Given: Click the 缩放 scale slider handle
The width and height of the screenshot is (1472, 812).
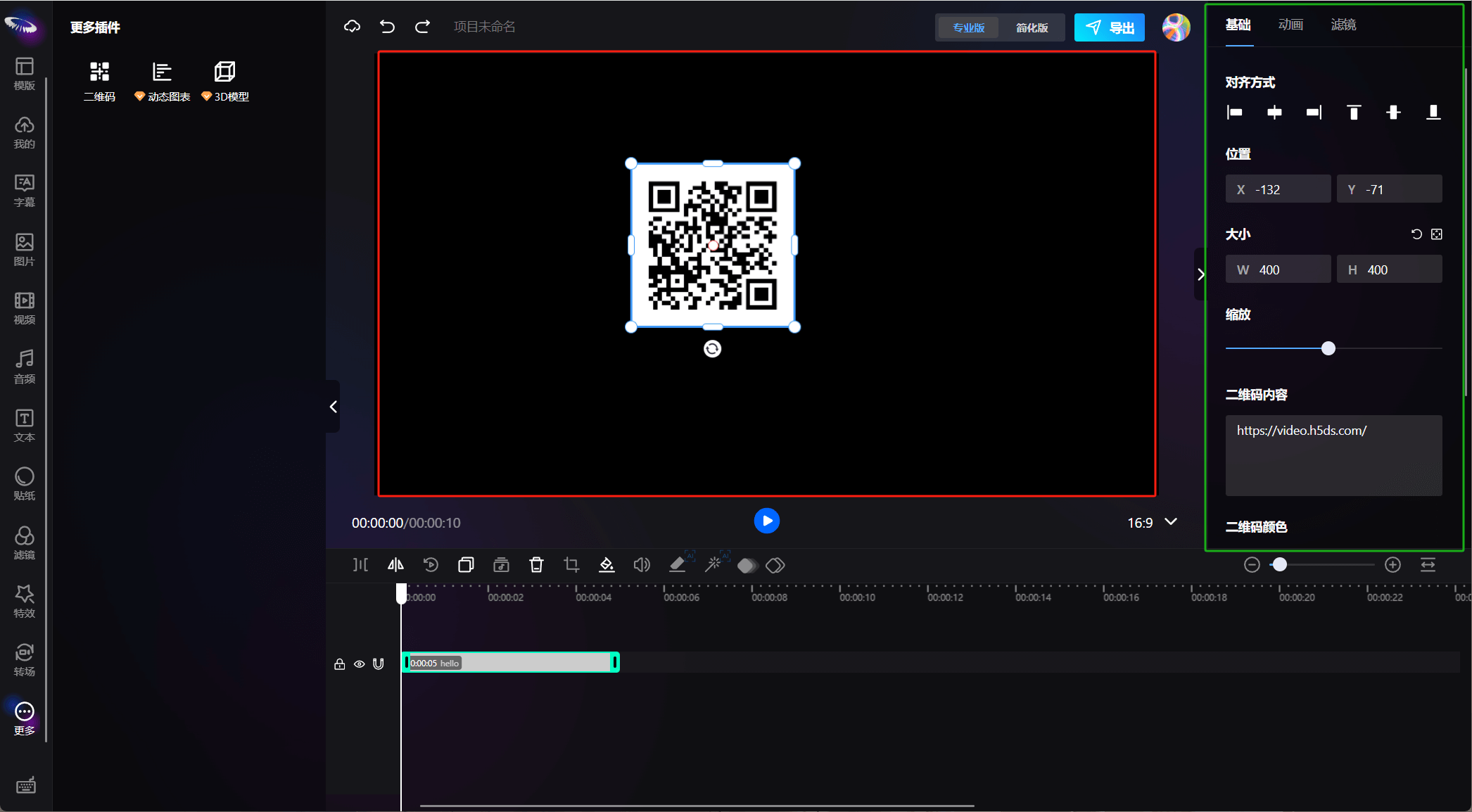Looking at the screenshot, I should point(1328,348).
